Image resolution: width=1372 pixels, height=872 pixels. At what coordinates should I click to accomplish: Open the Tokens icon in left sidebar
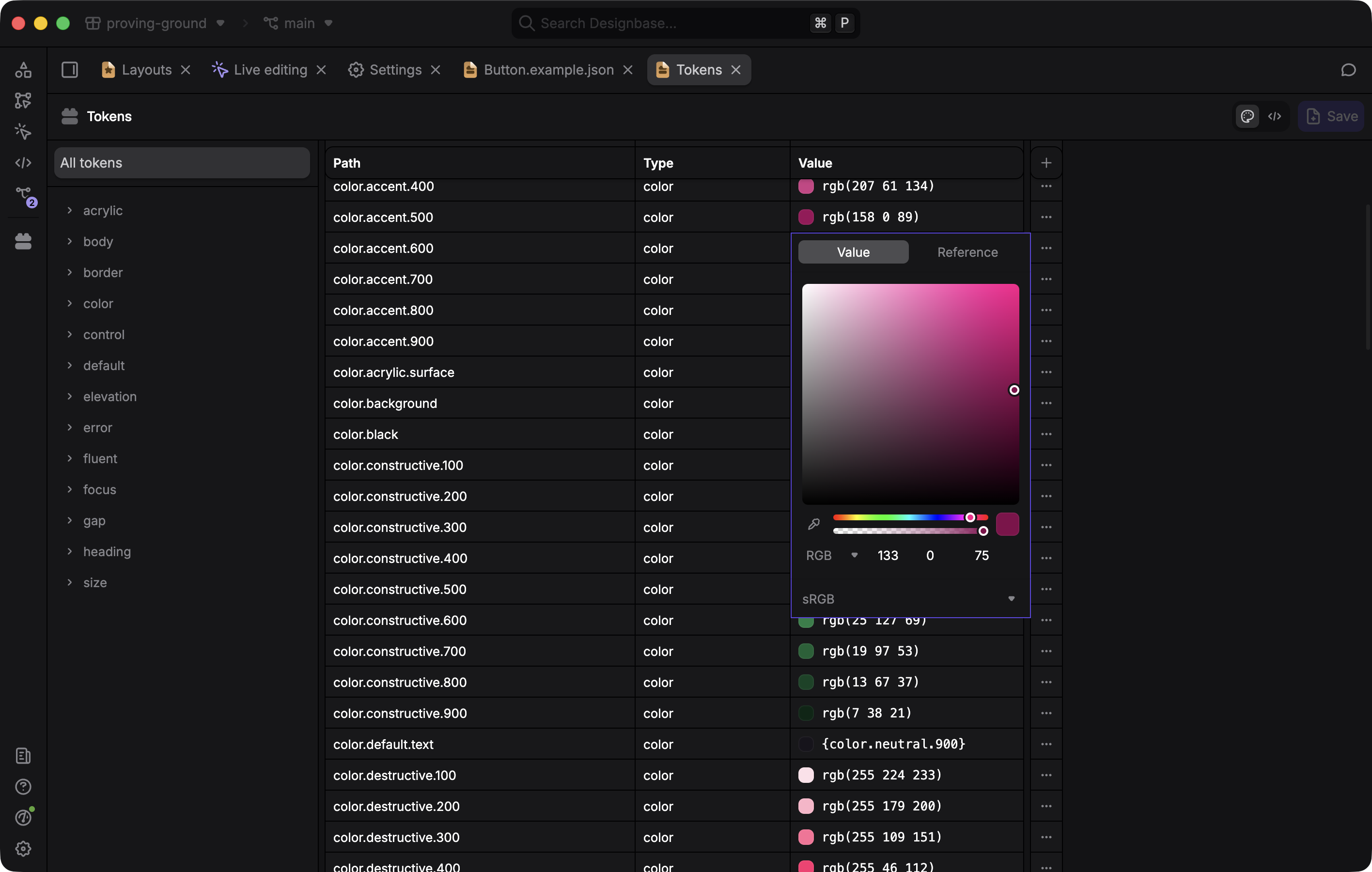click(23, 241)
